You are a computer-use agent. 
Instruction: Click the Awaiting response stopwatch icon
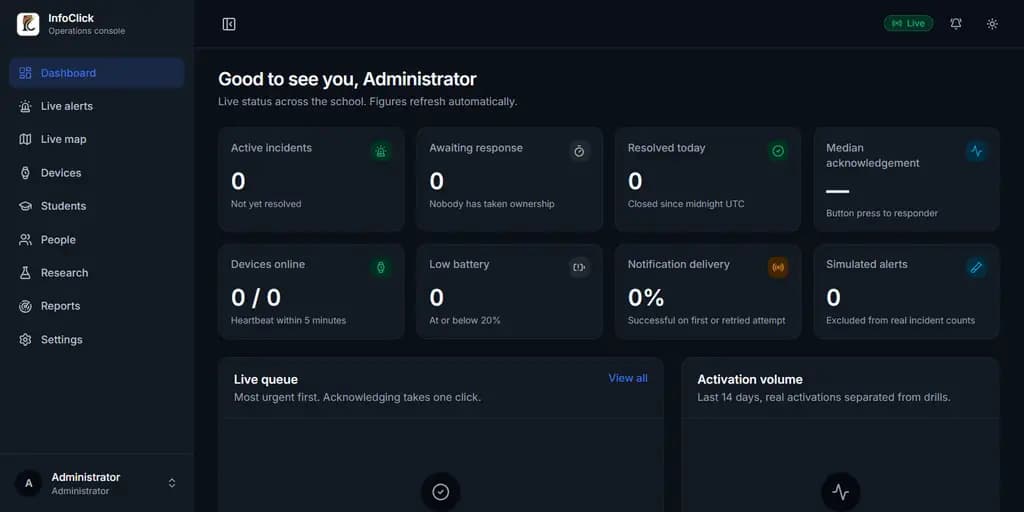pyautogui.click(x=579, y=152)
